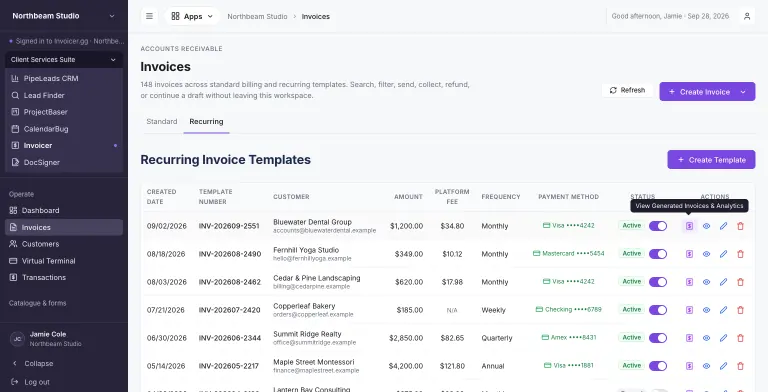
Task: Delete the Summit Ridge Realty template
Action: pos(741,338)
